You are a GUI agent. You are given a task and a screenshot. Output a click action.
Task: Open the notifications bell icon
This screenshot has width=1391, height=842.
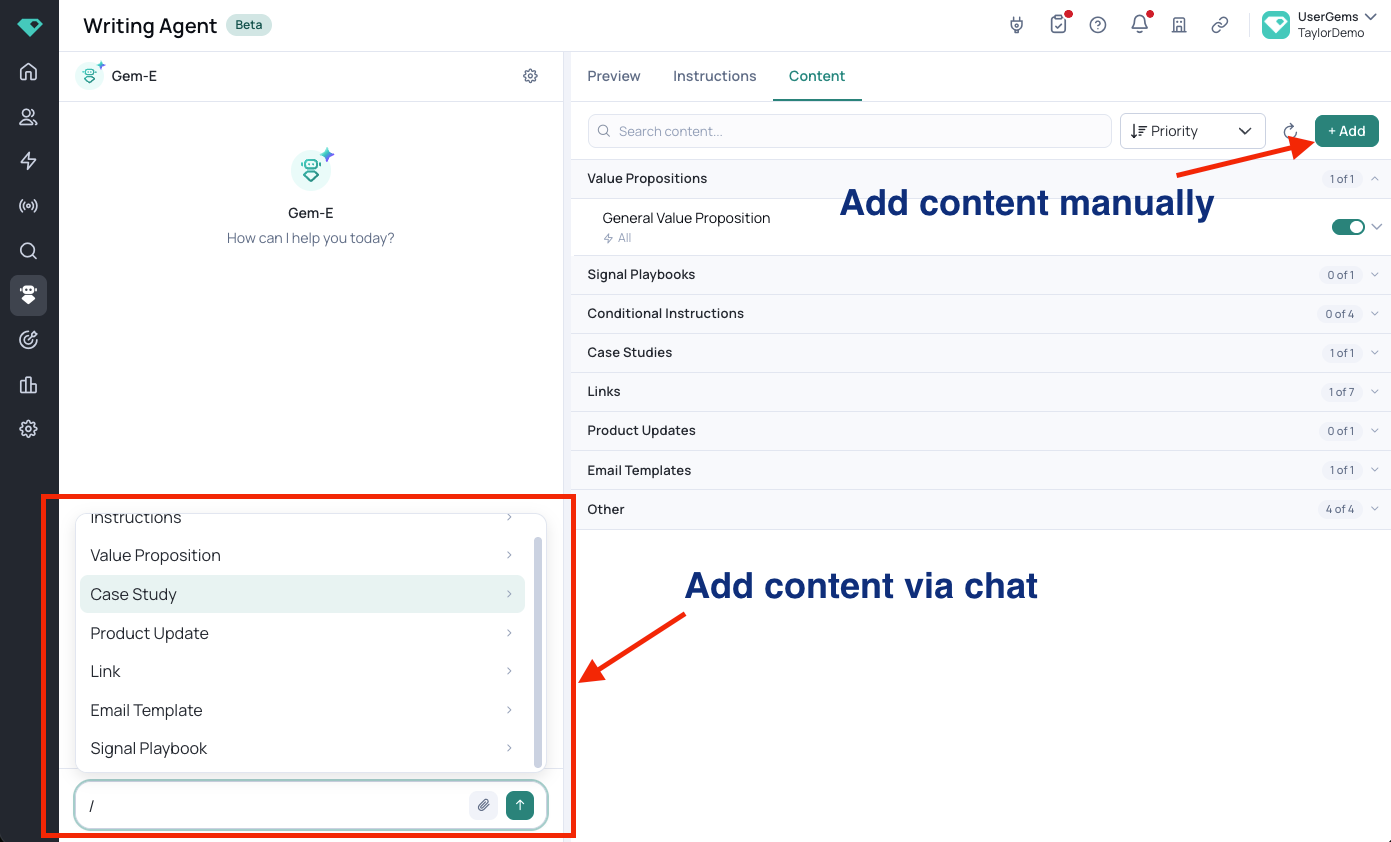click(x=1139, y=25)
